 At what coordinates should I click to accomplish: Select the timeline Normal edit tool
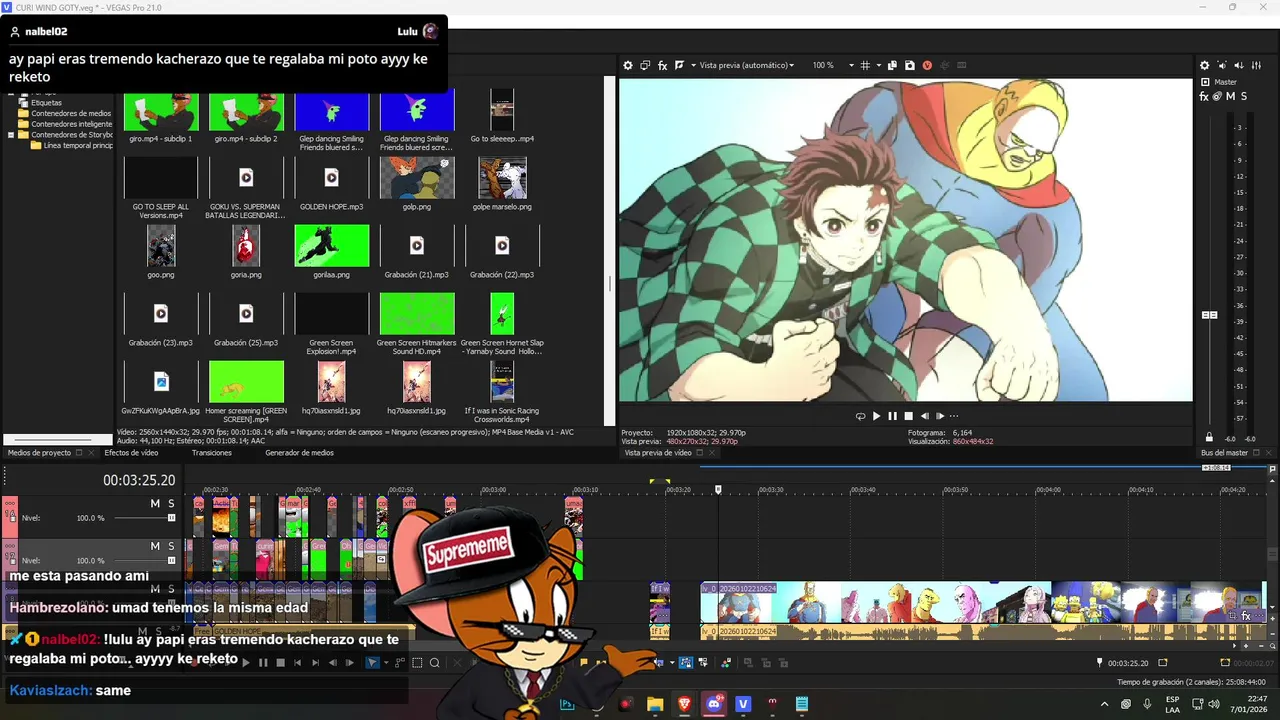pos(372,662)
